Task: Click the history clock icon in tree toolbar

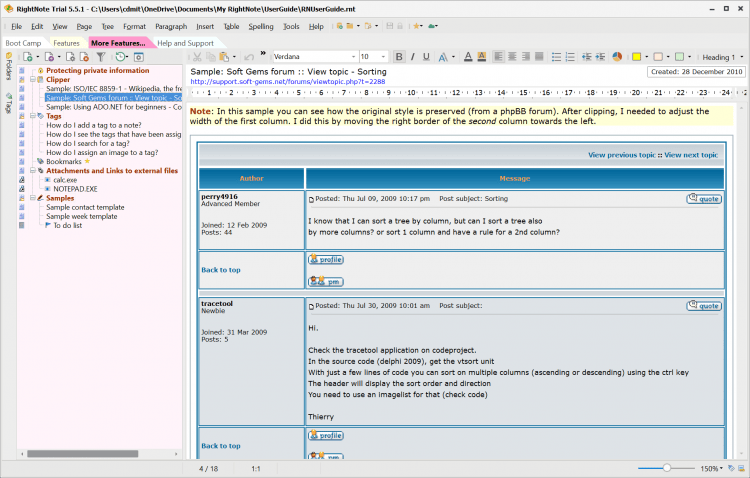Action: (x=122, y=57)
